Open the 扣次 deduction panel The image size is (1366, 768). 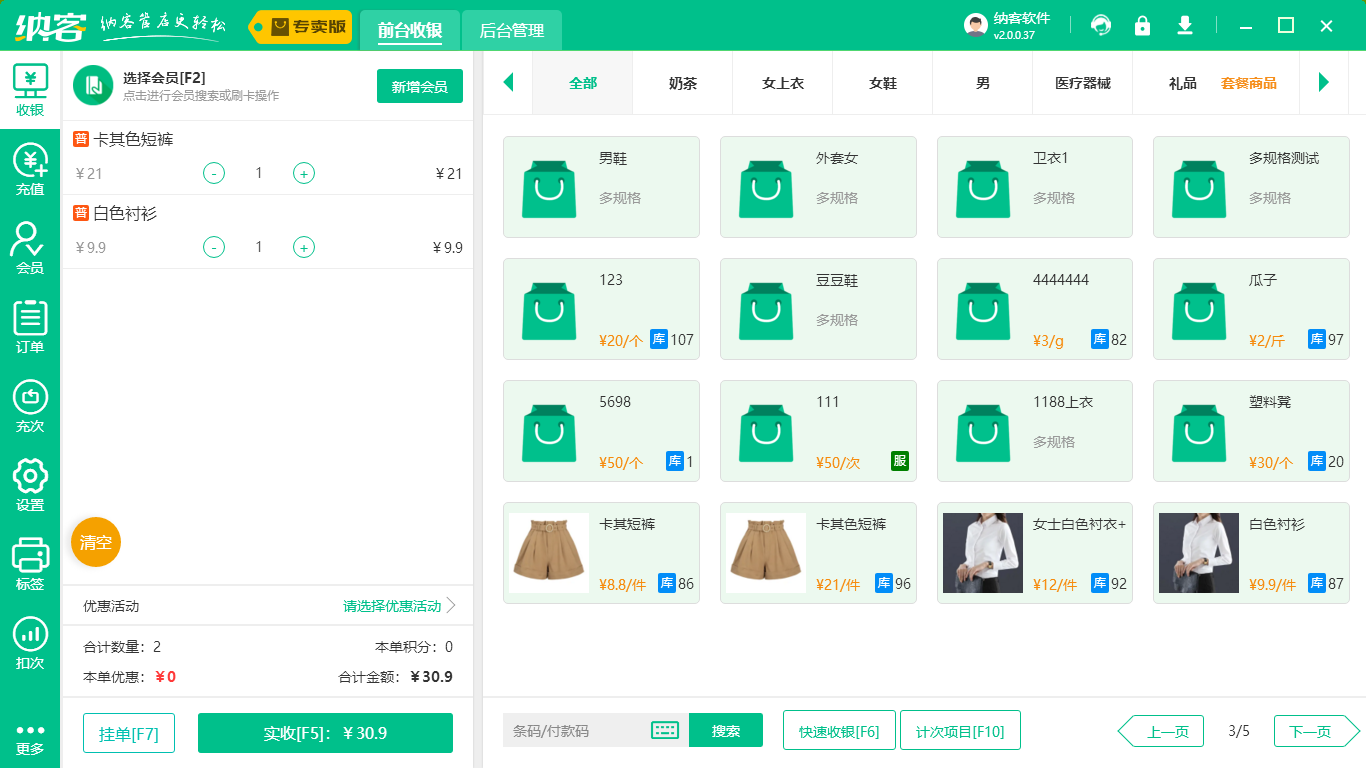30,639
